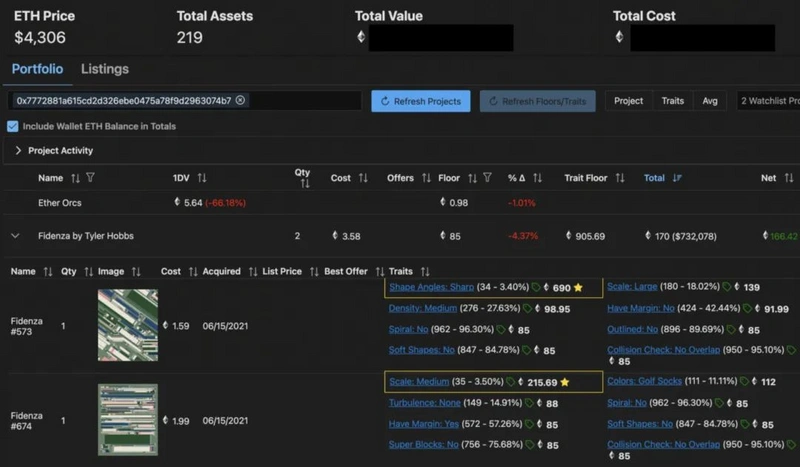This screenshot has height=467, width=800.
Task: Switch to the Listings tab
Action: (x=104, y=69)
